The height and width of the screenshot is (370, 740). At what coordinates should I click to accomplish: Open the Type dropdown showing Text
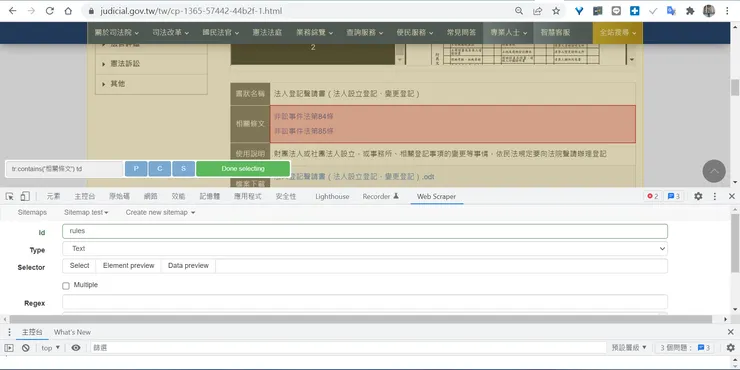365,249
